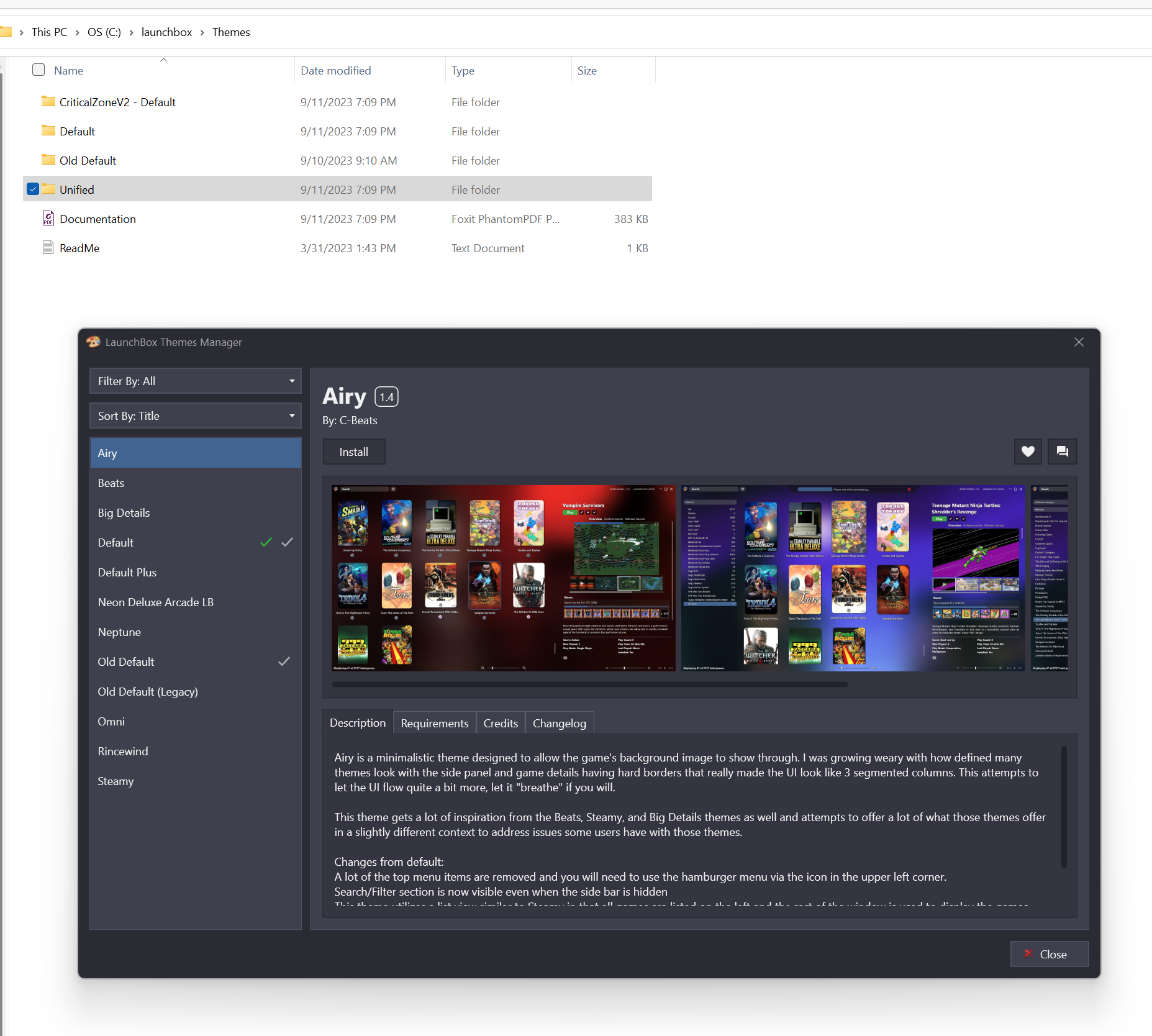The height and width of the screenshot is (1036, 1152).
Task: Select the ReadMe file name
Action: (79, 248)
